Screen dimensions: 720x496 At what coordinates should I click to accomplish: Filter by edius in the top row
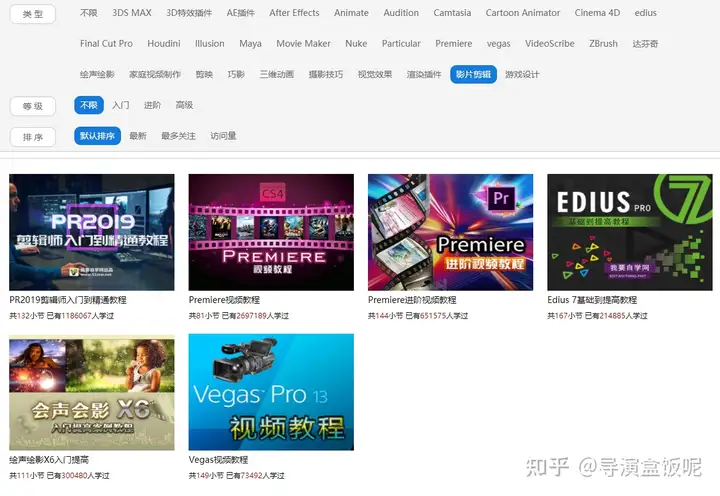click(x=646, y=13)
